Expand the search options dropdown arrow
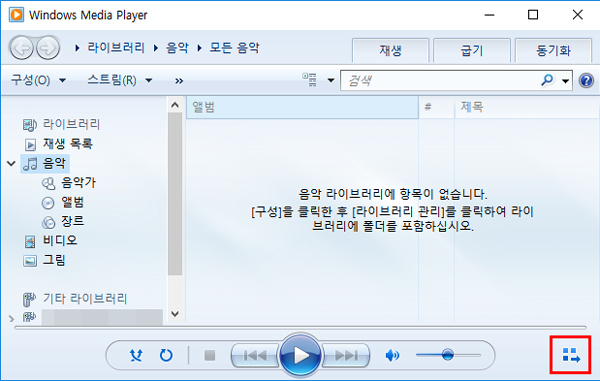This screenshot has width=600, height=381. pos(565,81)
